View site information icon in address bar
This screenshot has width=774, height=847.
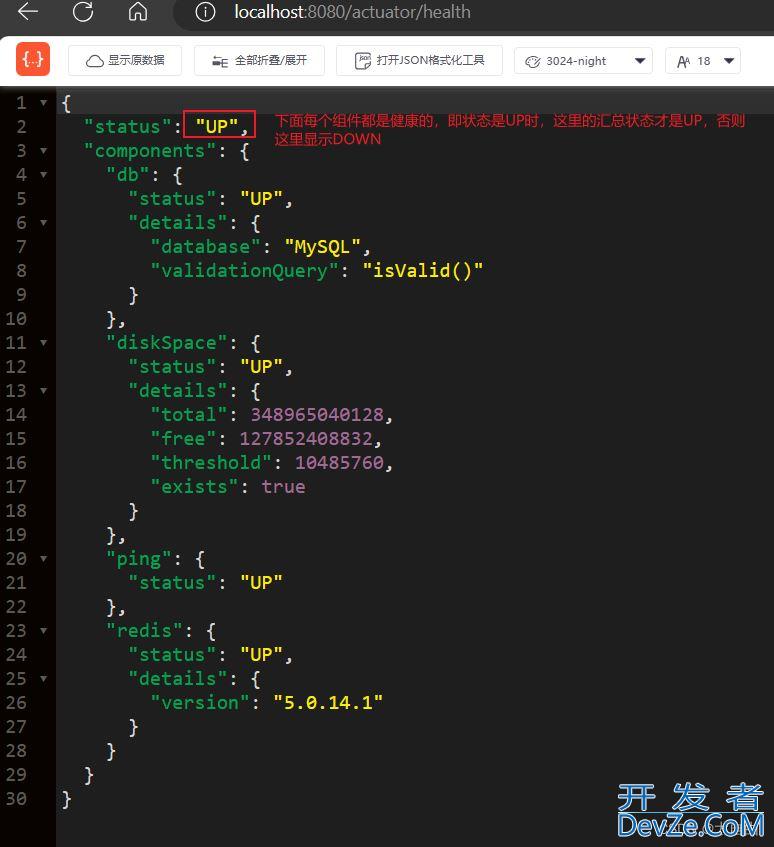click(205, 12)
